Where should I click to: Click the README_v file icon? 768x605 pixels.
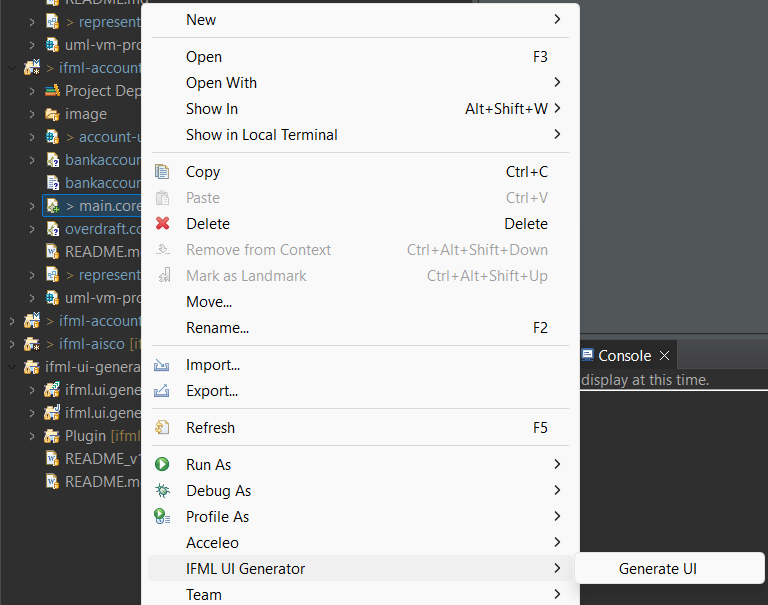pos(52,459)
